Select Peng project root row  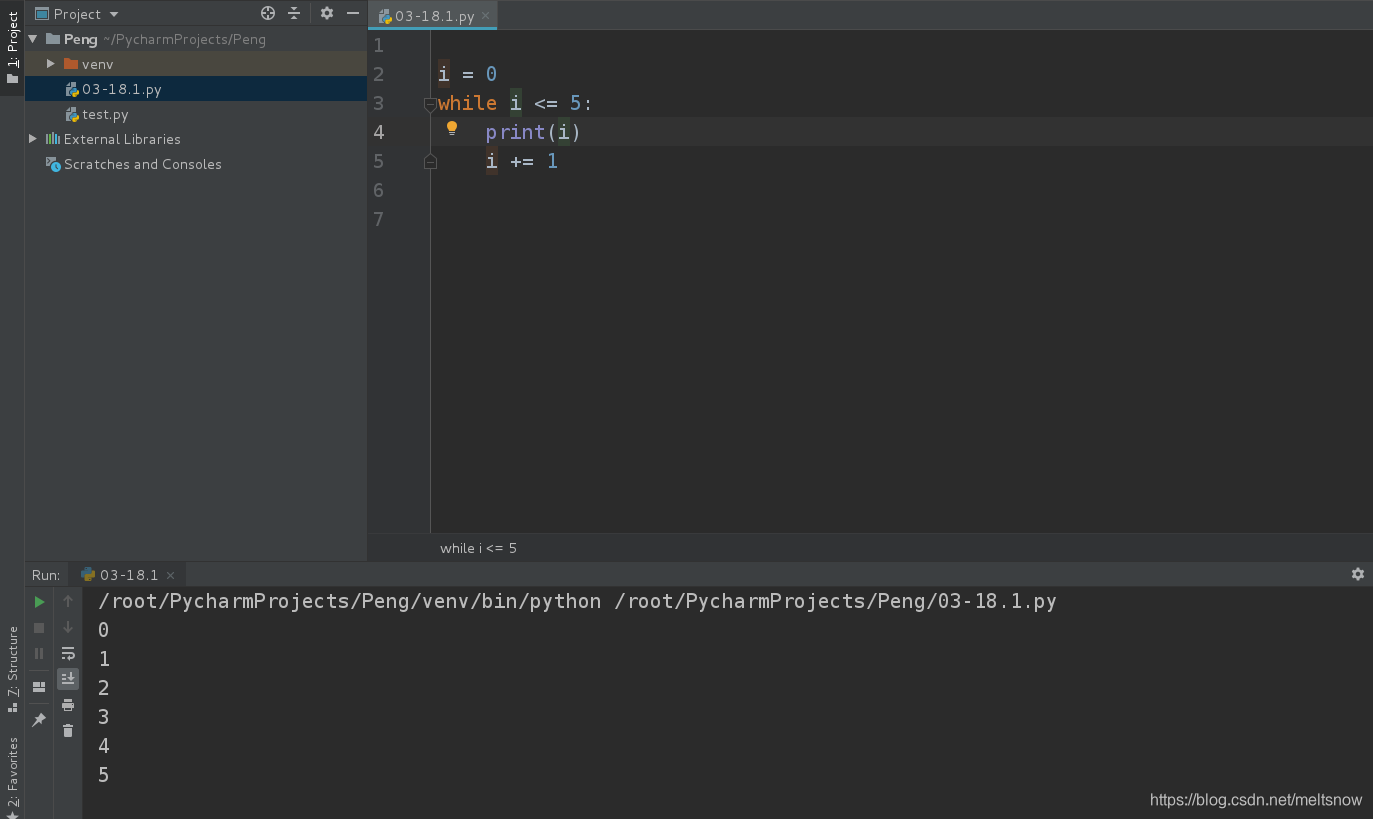(196, 39)
